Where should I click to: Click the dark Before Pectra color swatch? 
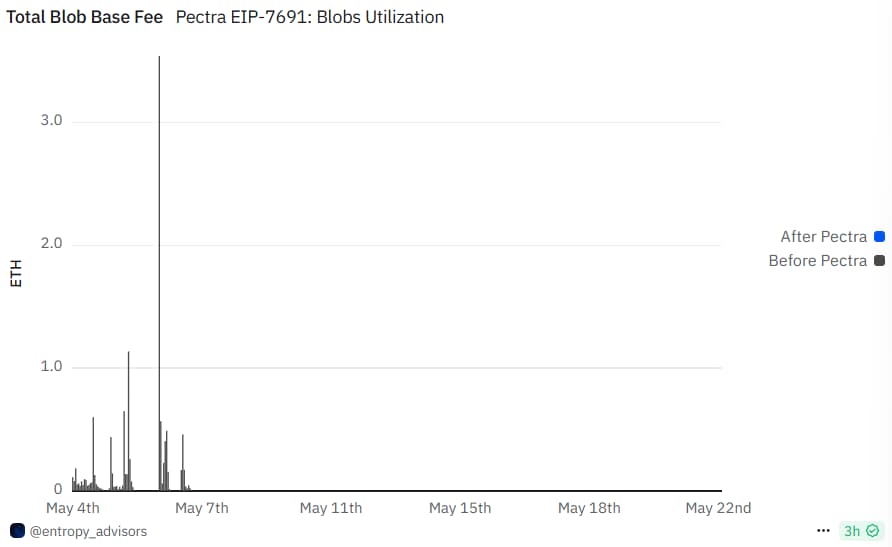879,261
